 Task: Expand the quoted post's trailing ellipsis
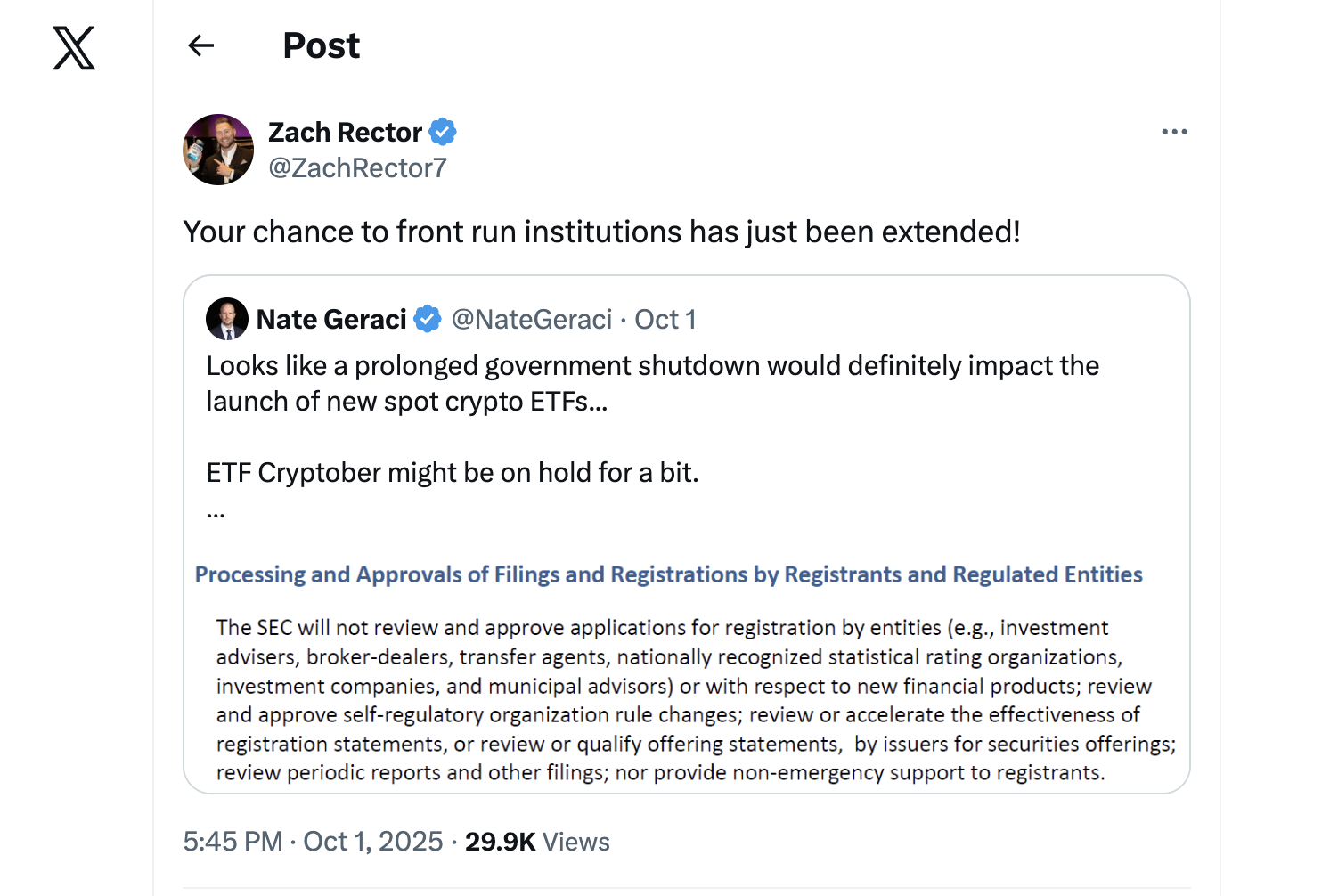216,511
